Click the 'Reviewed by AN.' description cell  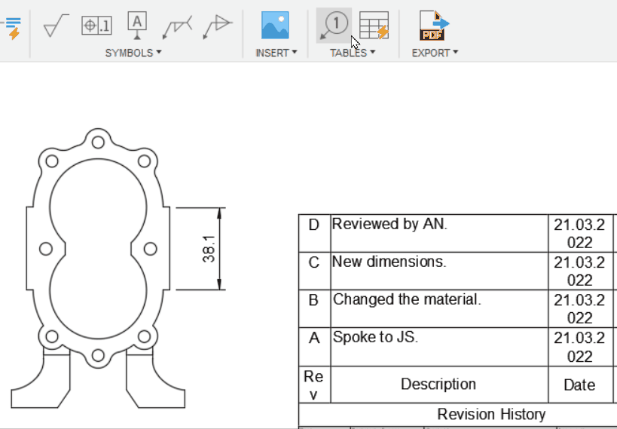(x=440, y=233)
